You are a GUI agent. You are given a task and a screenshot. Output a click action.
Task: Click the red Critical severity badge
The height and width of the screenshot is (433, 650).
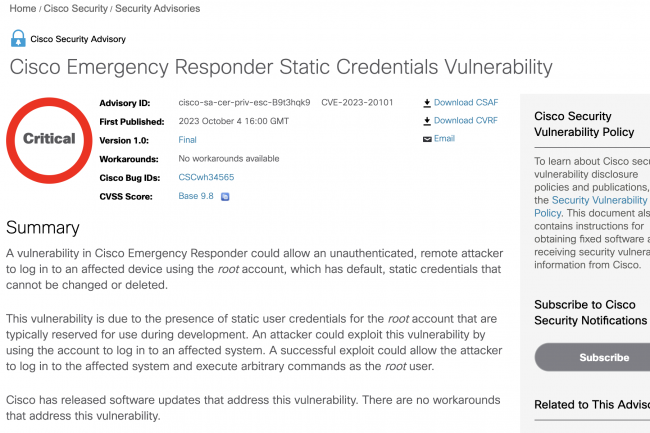tap(49, 139)
